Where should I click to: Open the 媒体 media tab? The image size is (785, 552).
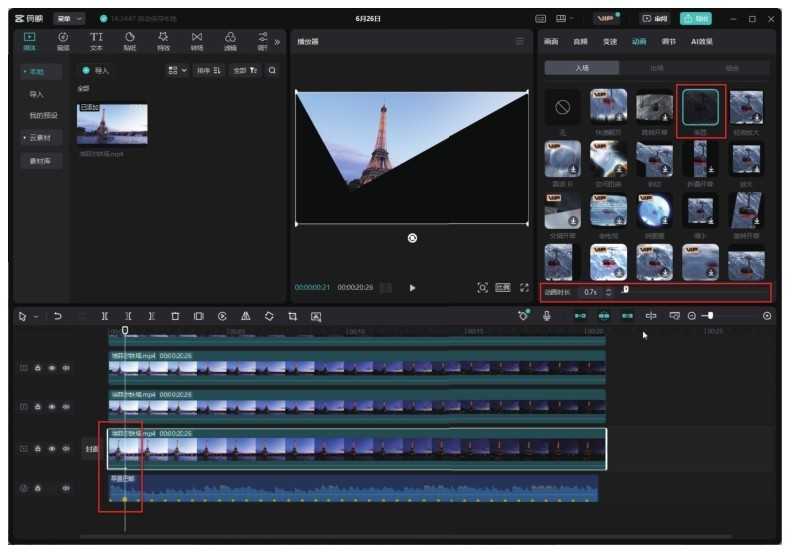(30, 41)
